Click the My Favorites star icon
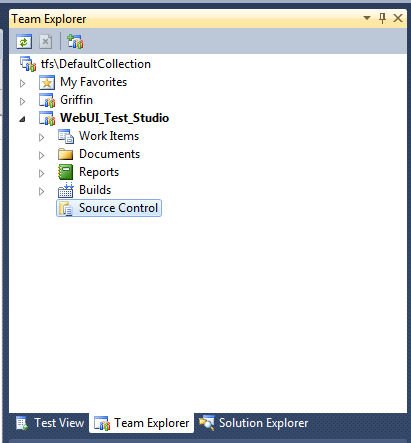 click(x=47, y=82)
